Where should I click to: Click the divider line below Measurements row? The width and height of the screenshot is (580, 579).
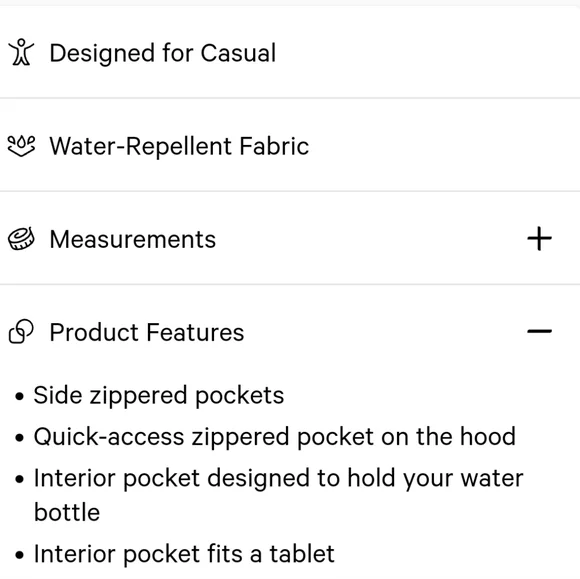(290, 284)
